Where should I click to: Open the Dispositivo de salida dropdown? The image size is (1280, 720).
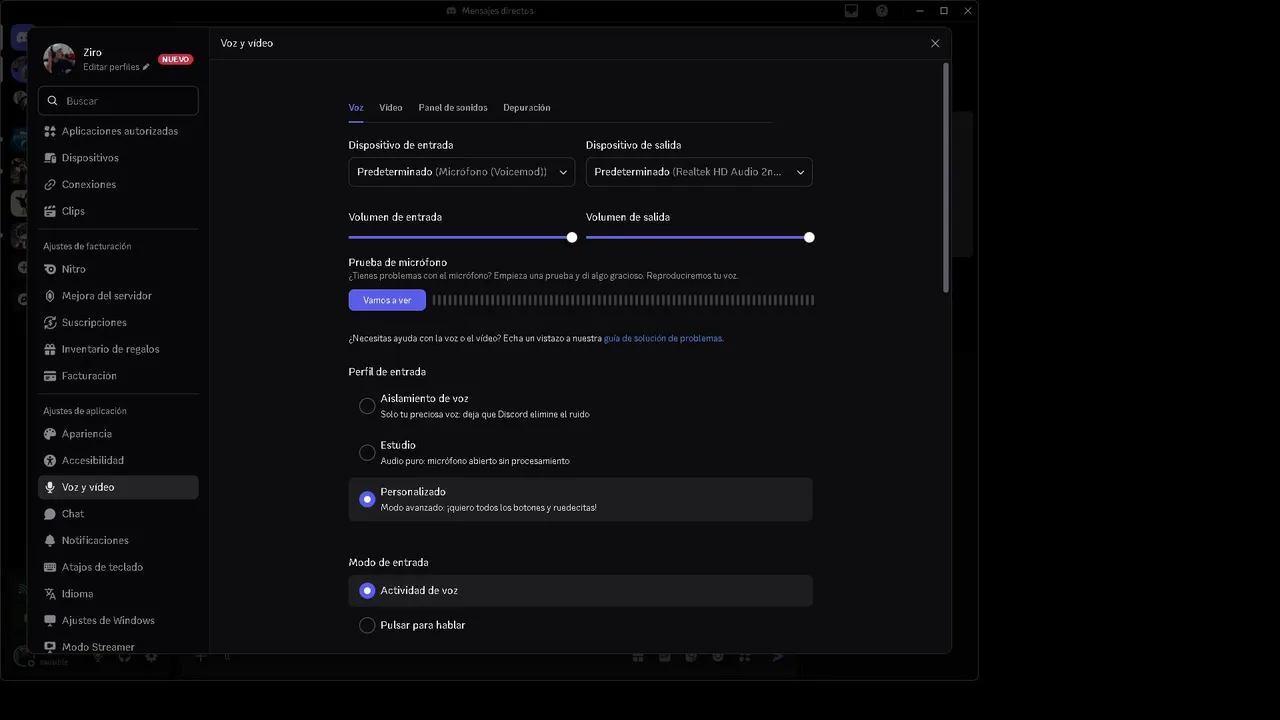pos(699,172)
